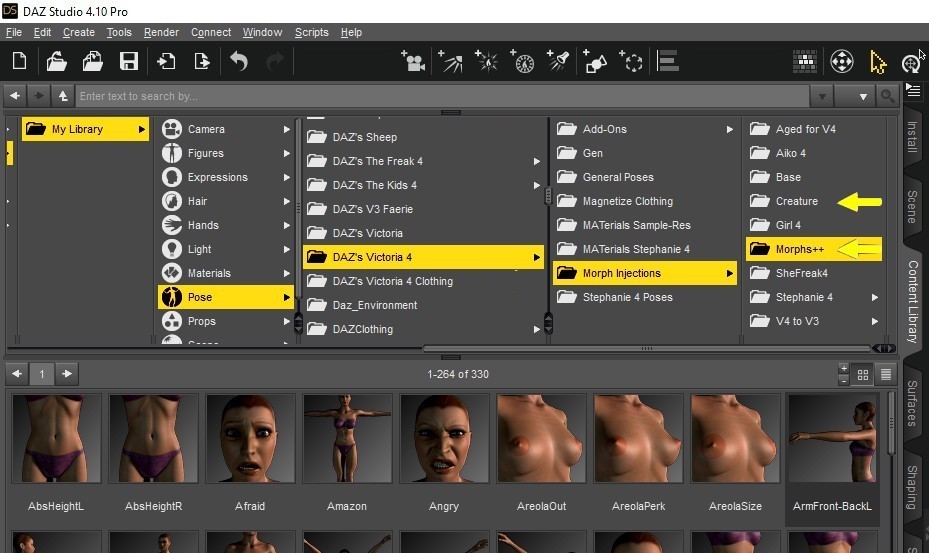Go to next page of results
The image size is (929, 553).
pyautogui.click(x=67, y=374)
